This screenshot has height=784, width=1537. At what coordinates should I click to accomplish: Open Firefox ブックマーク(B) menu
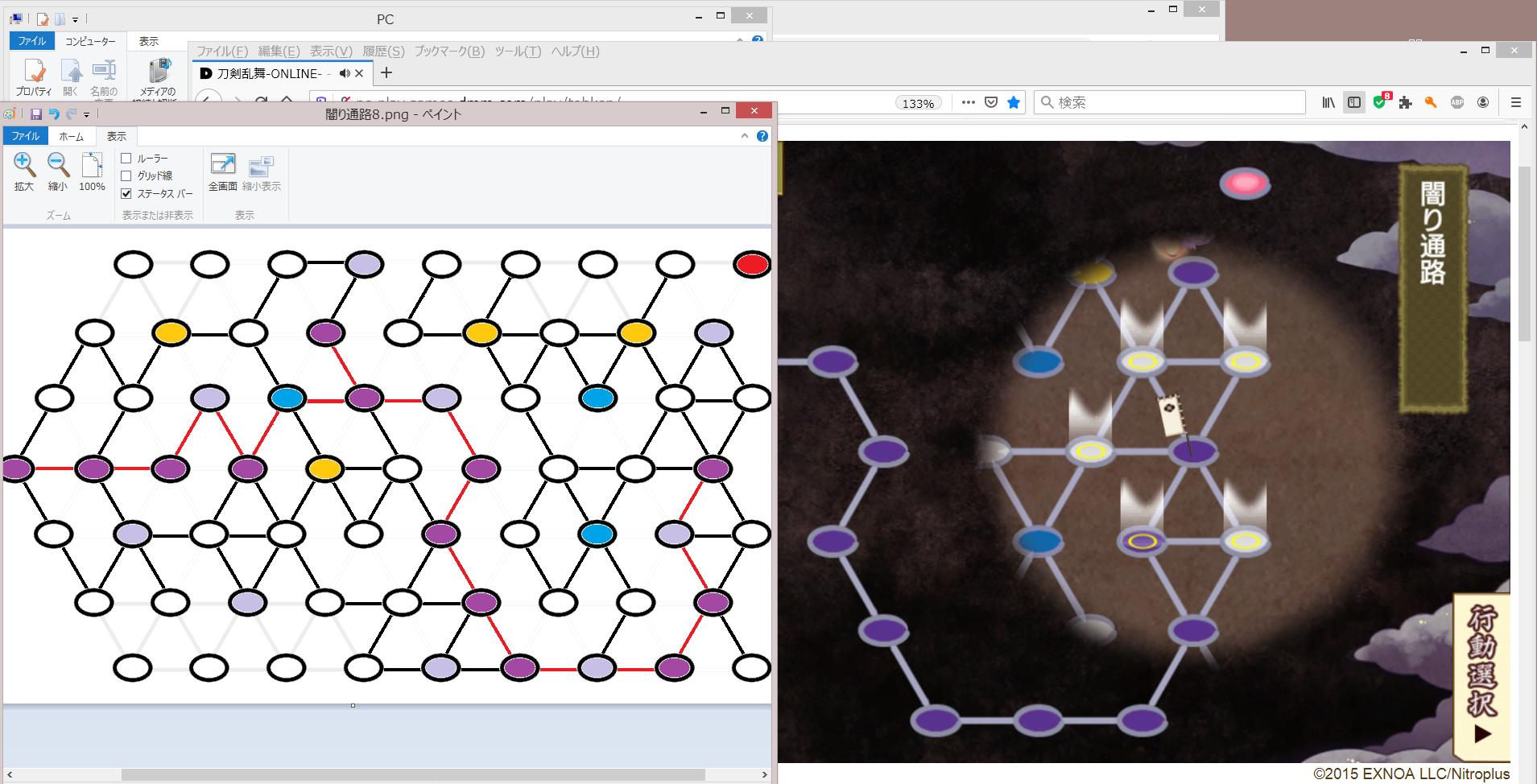coord(449,51)
